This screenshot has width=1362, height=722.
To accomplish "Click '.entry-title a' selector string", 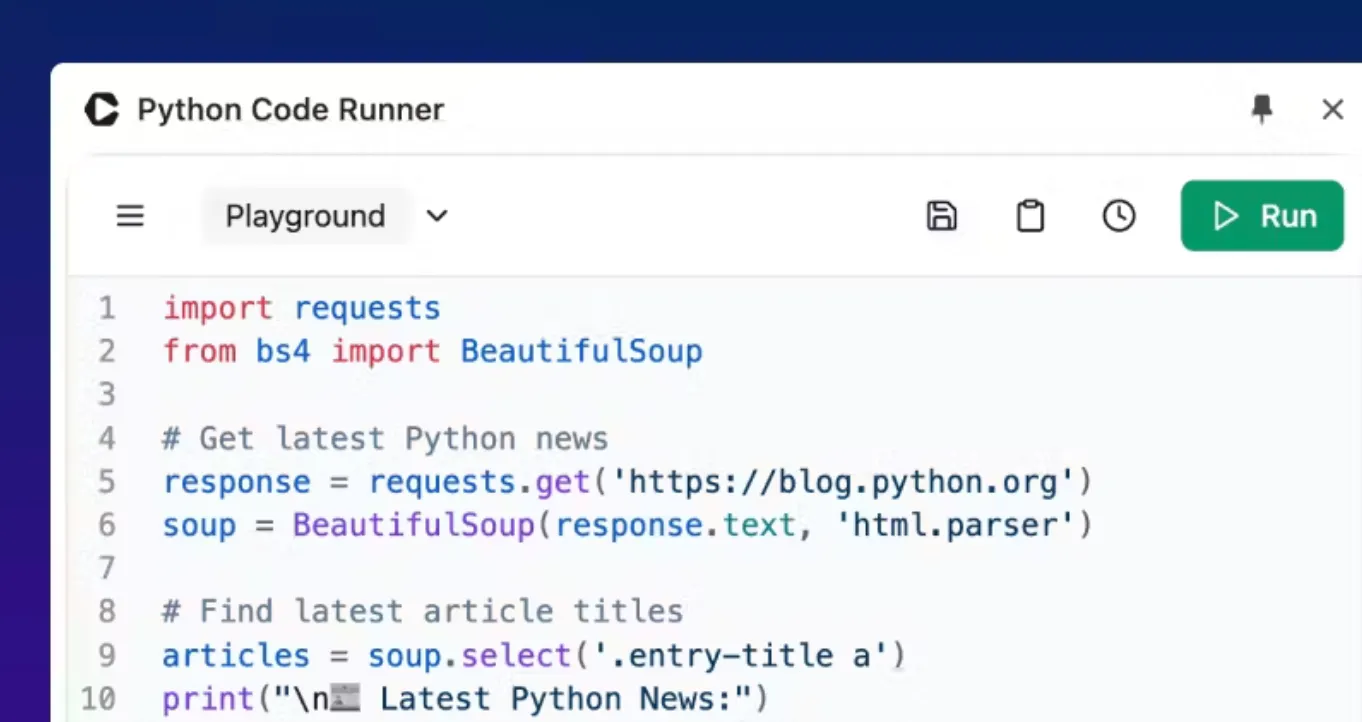I will pos(742,655).
